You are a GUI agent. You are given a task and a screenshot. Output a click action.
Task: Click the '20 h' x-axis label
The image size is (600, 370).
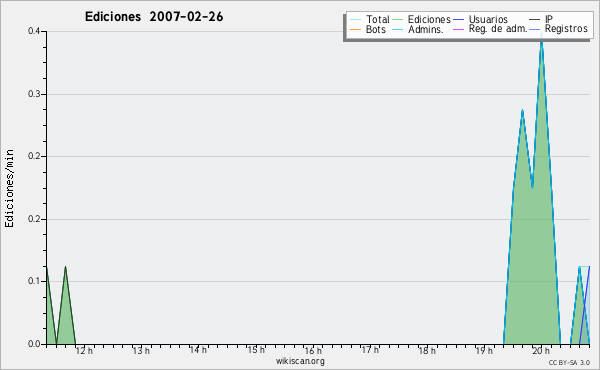[541, 350]
